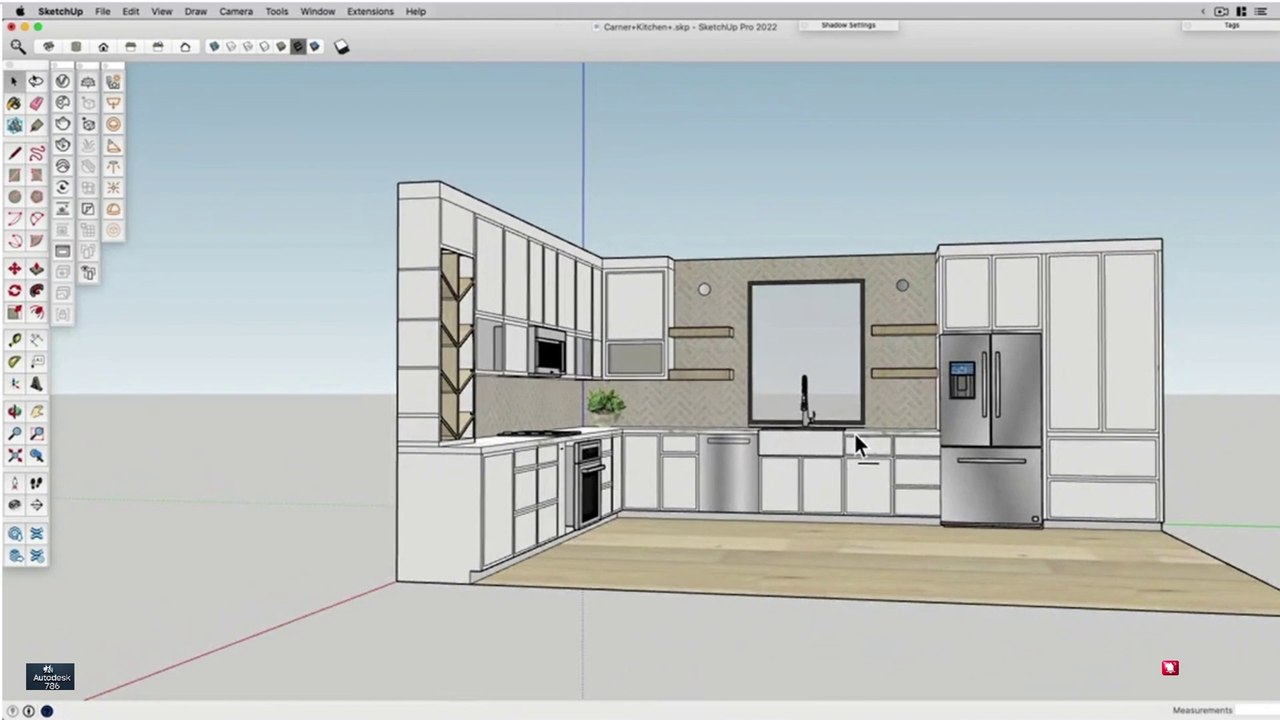Screen dimensions: 1280x720
Task: Activate the Zoom Extents tool
Action: pos(14,455)
